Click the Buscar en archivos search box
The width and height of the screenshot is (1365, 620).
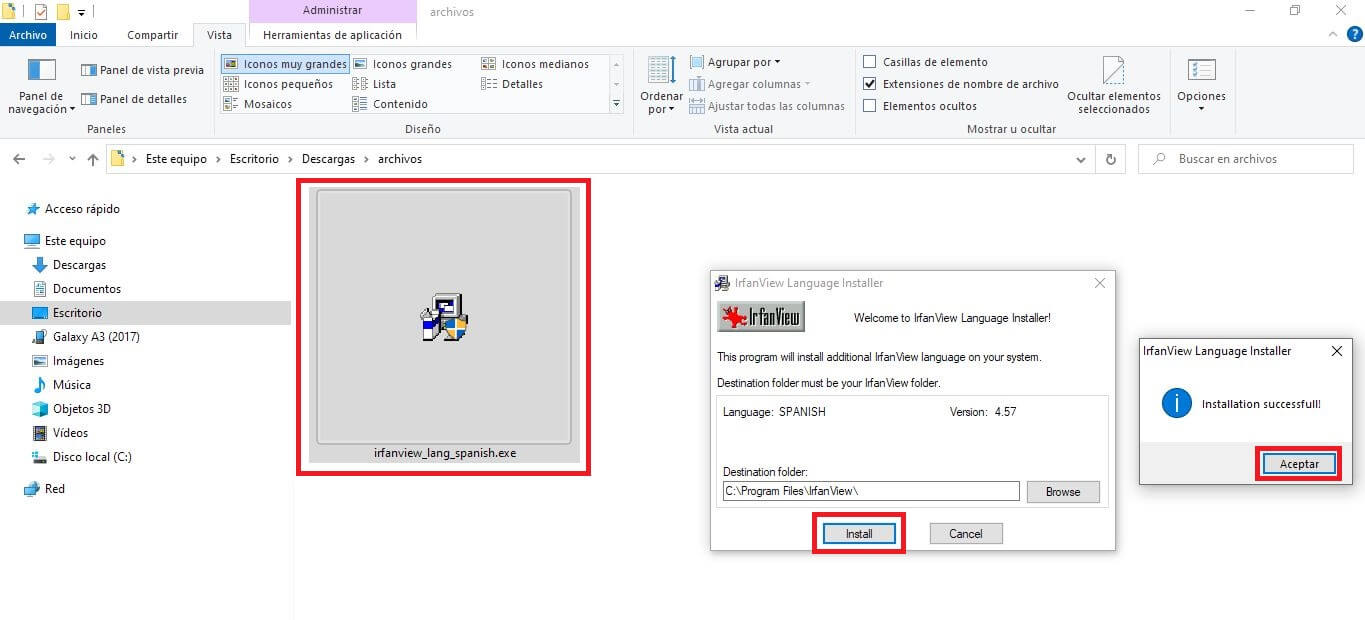[1245, 159]
